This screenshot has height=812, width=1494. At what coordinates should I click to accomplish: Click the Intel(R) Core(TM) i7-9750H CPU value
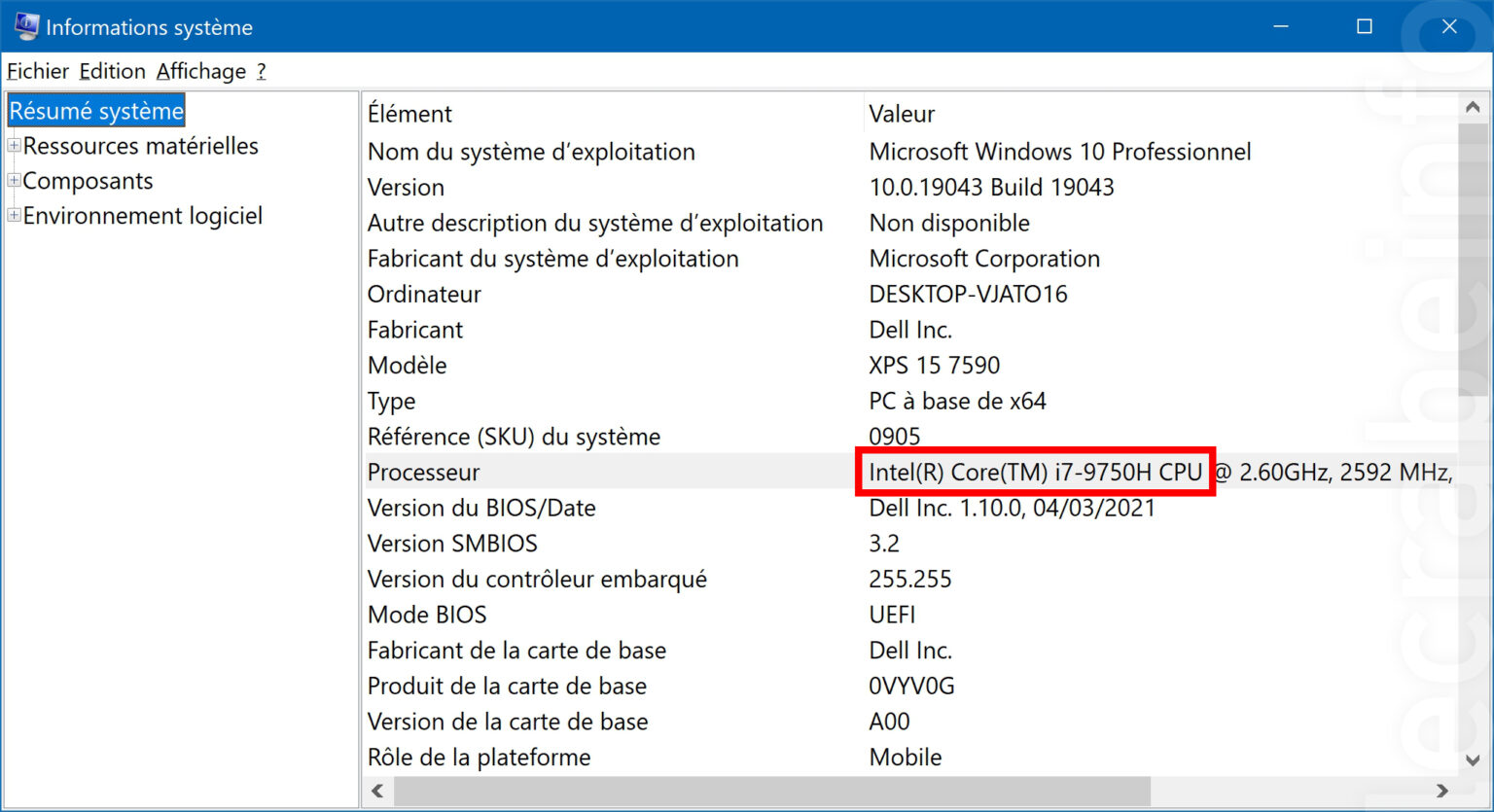point(1035,473)
